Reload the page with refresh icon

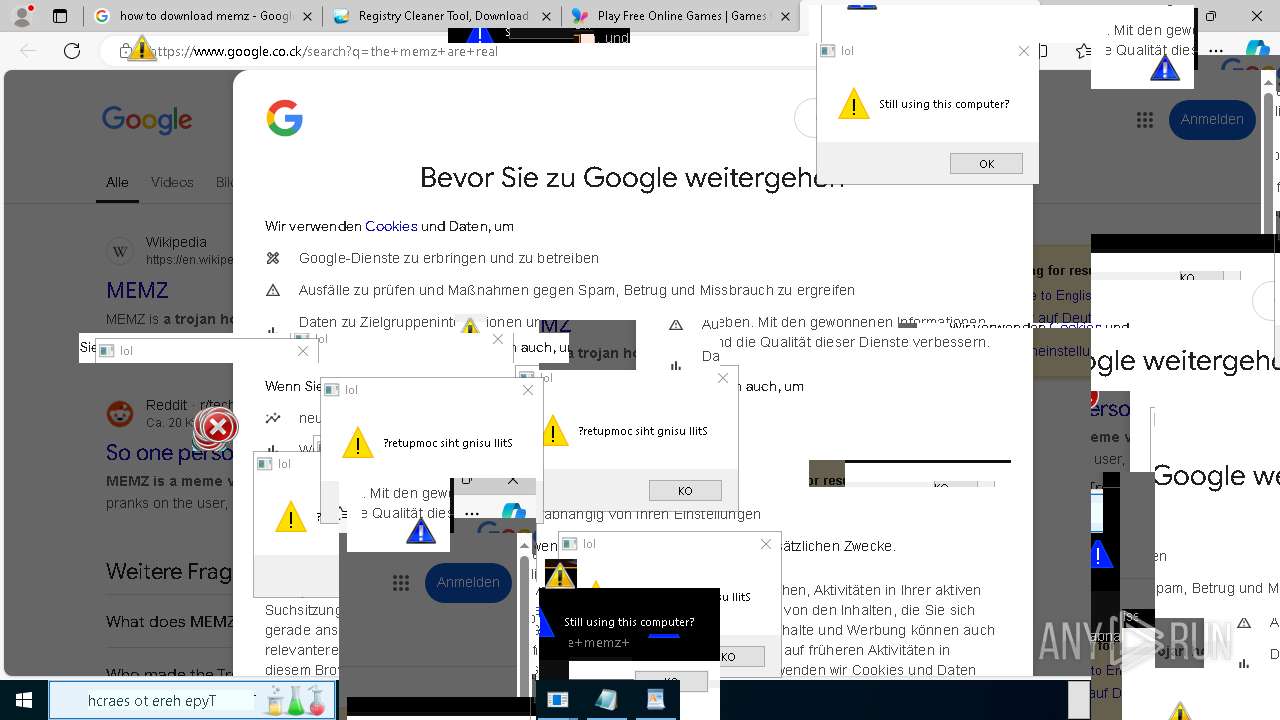coord(72,51)
